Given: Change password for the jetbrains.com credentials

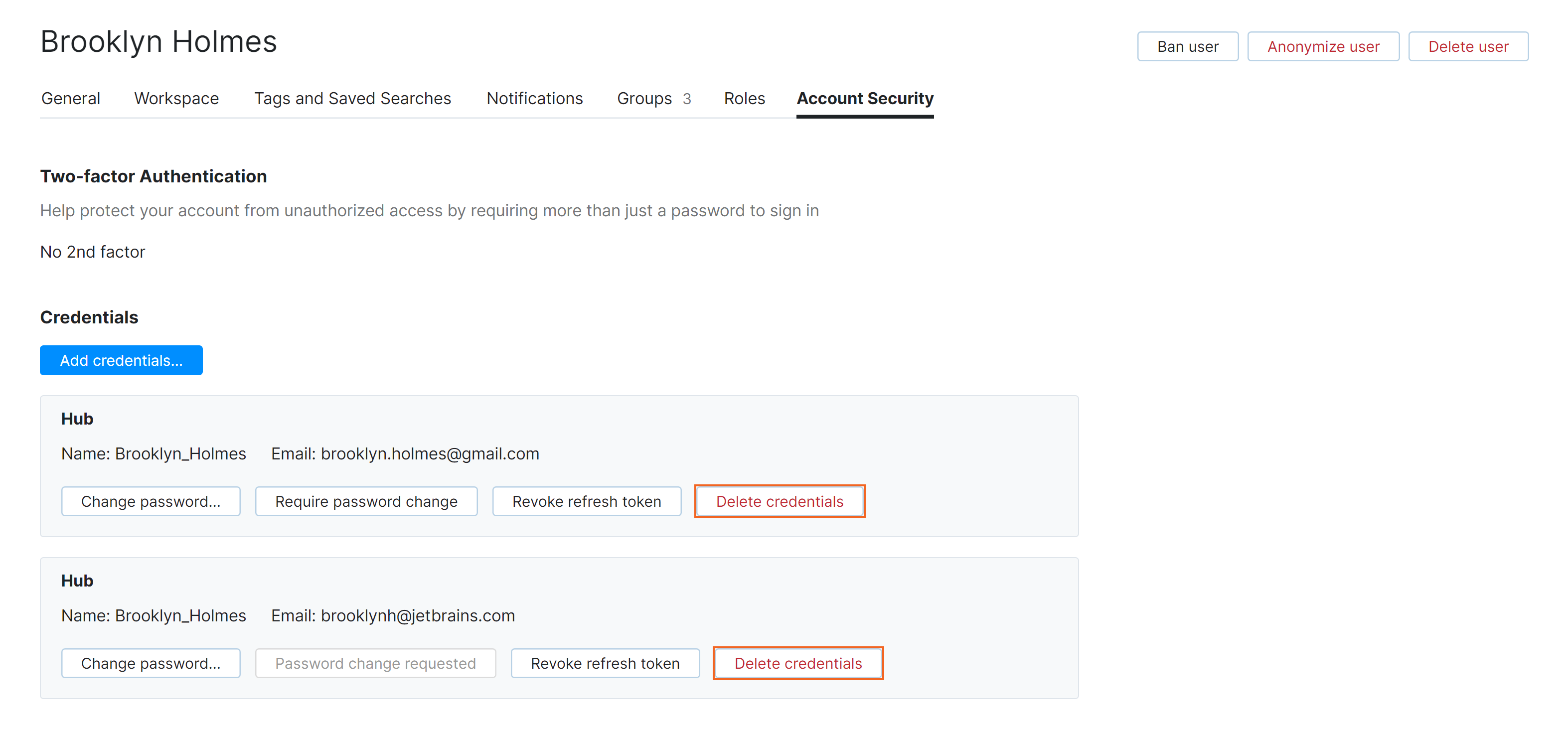Looking at the screenshot, I should tap(151, 663).
